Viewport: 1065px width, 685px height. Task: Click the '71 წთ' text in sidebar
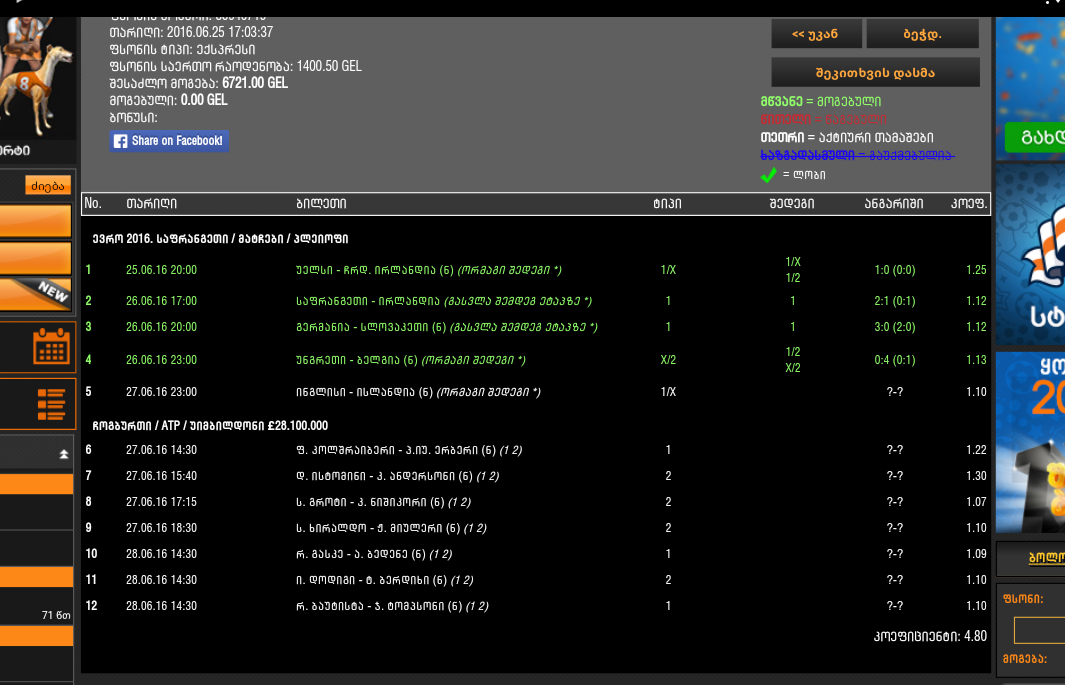[x=56, y=615]
